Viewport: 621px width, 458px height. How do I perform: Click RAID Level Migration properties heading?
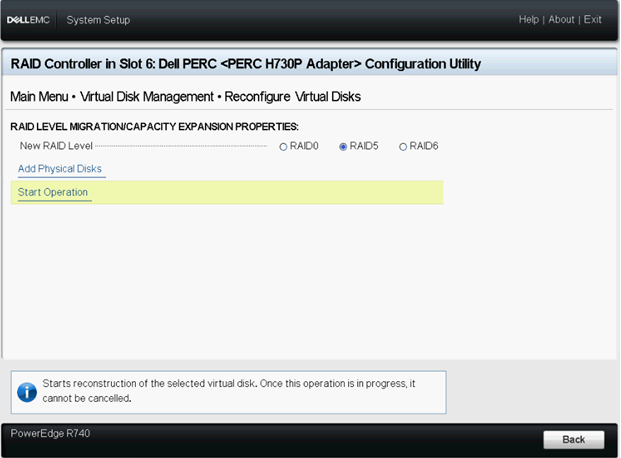coord(154,126)
